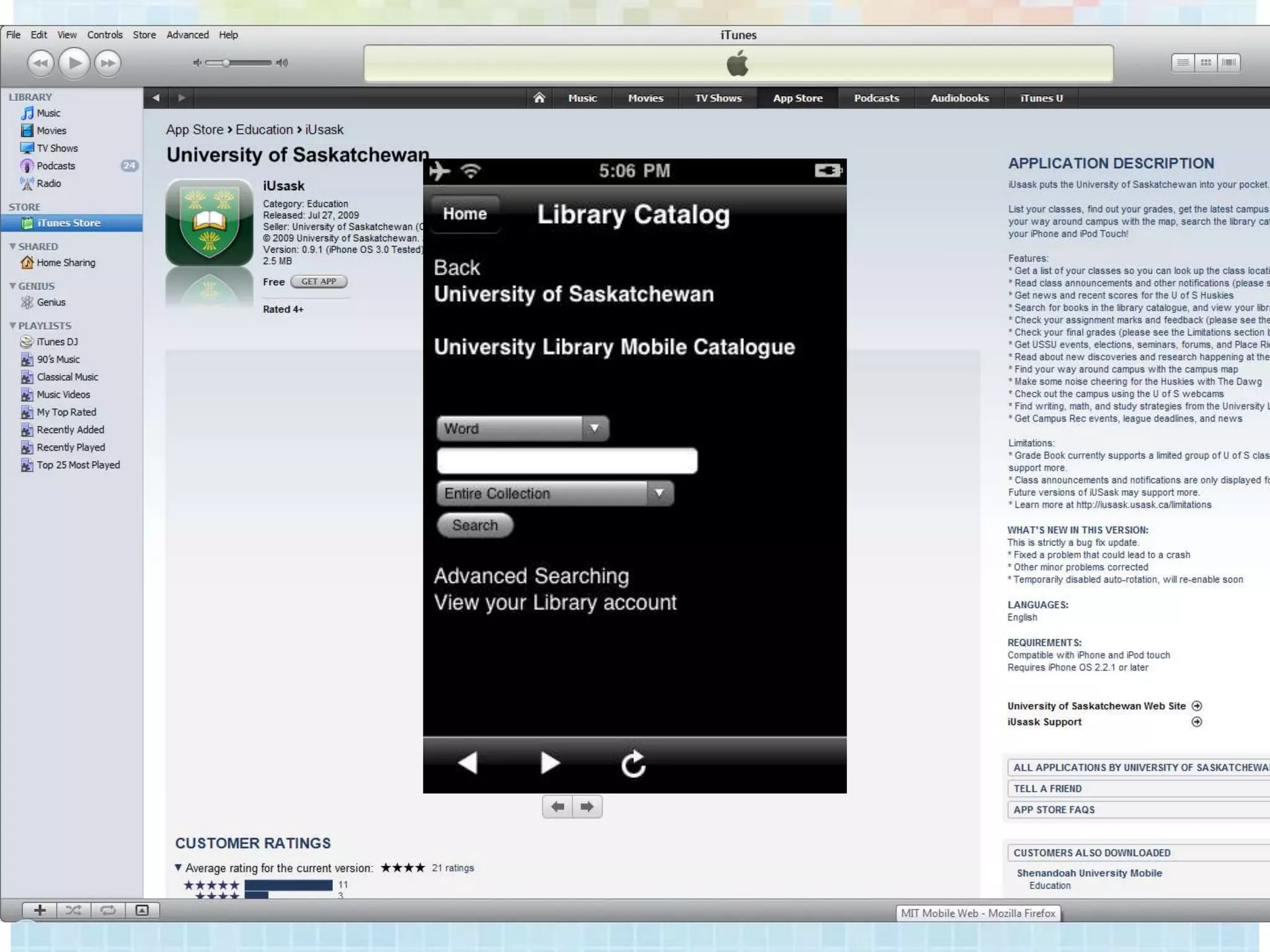Click Education in the breadcrumb
This screenshot has height=952, width=1270.
click(x=264, y=130)
